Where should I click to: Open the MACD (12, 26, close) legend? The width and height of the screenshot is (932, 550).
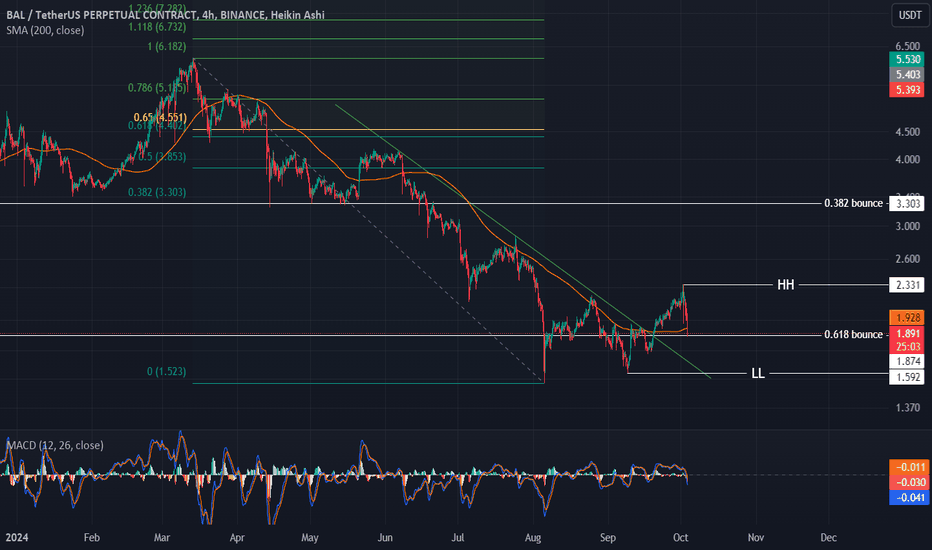pos(55,445)
